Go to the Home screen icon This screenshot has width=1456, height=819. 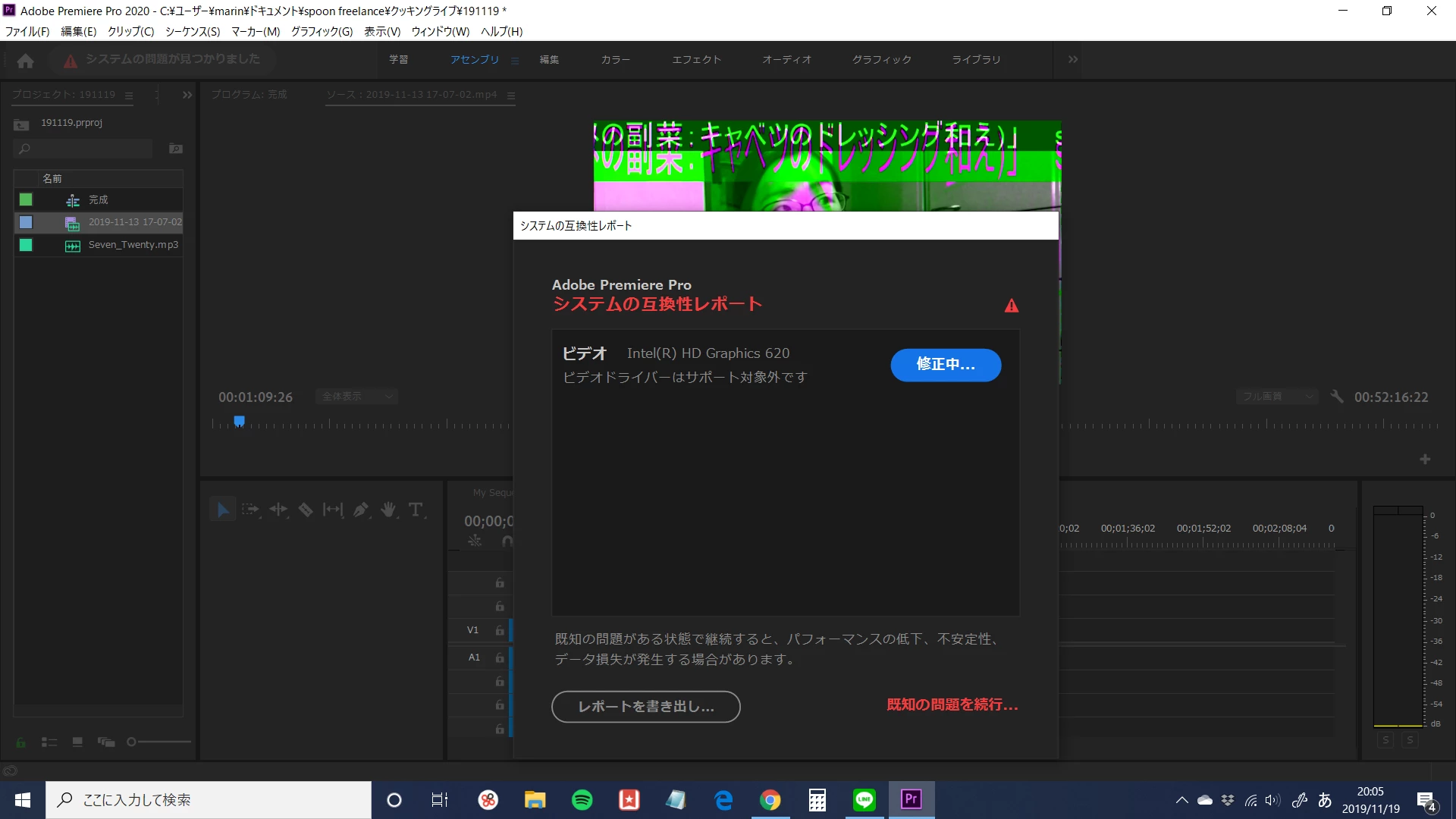pyautogui.click(x=25, y=61)
